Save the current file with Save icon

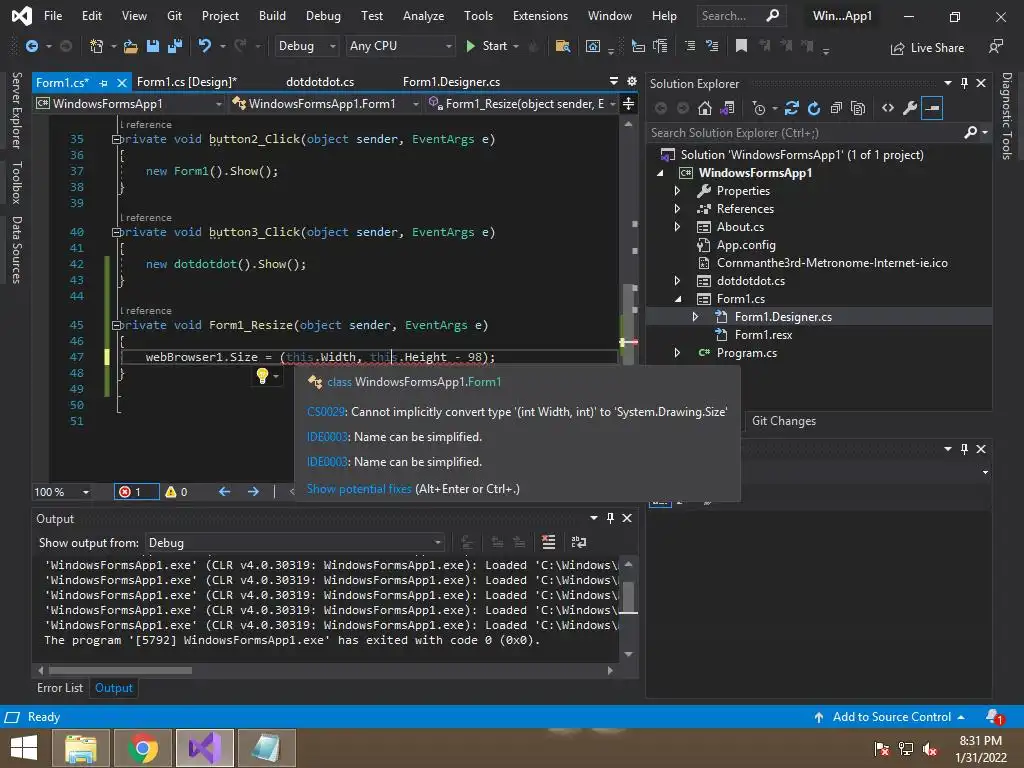153,46
